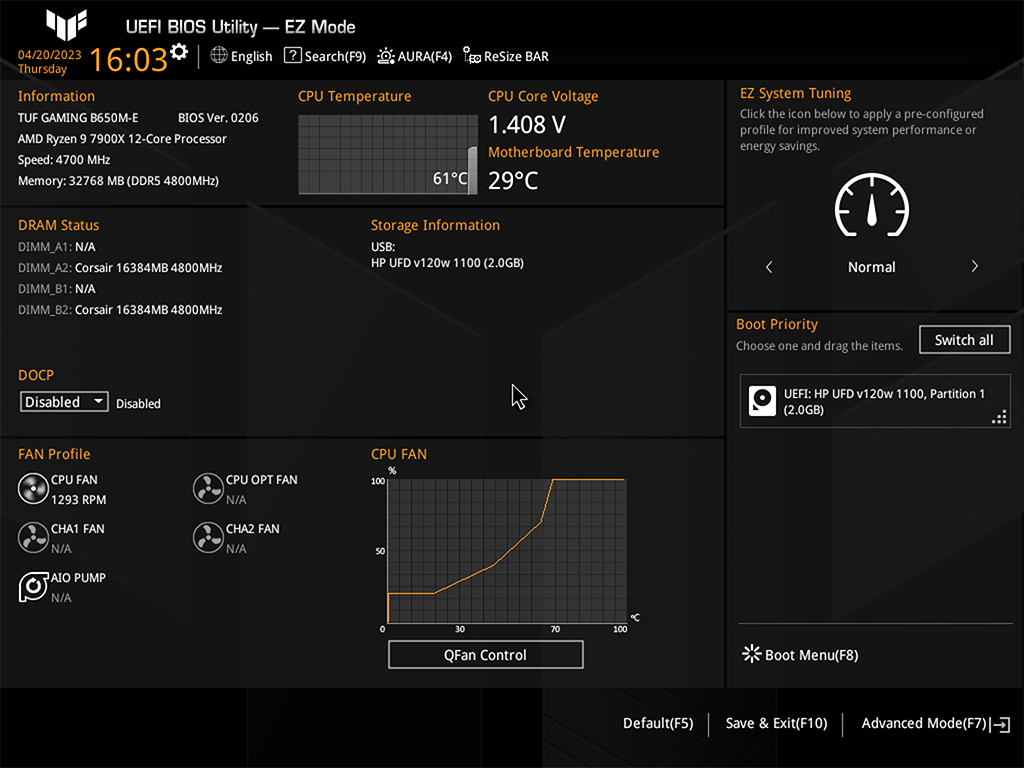Image resolution: width=1024 pixels, height=768 pixels.
Task: Click Speed: 4700 MHz text
Action: pos(64,160)
